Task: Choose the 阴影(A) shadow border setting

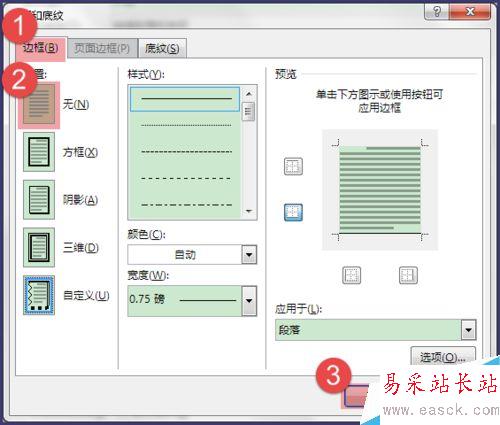Action: pyautogui.click(x=39, y=200)
